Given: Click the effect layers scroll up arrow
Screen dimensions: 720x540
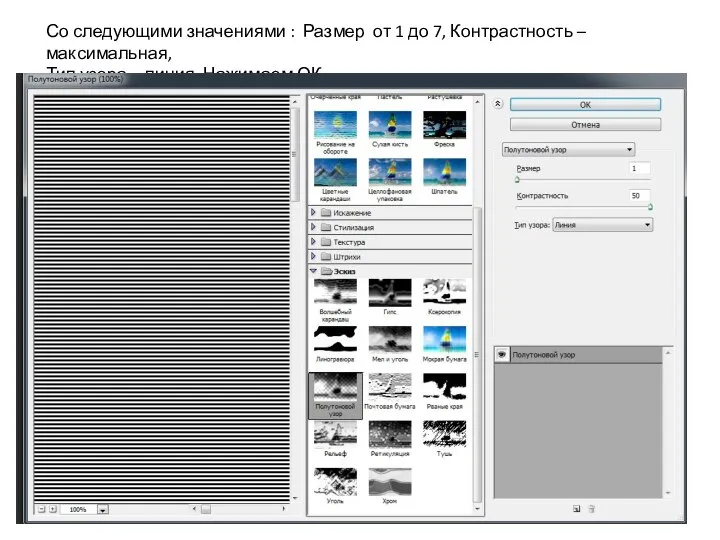Looking at the screenshot, I should [x=668, y=353].
